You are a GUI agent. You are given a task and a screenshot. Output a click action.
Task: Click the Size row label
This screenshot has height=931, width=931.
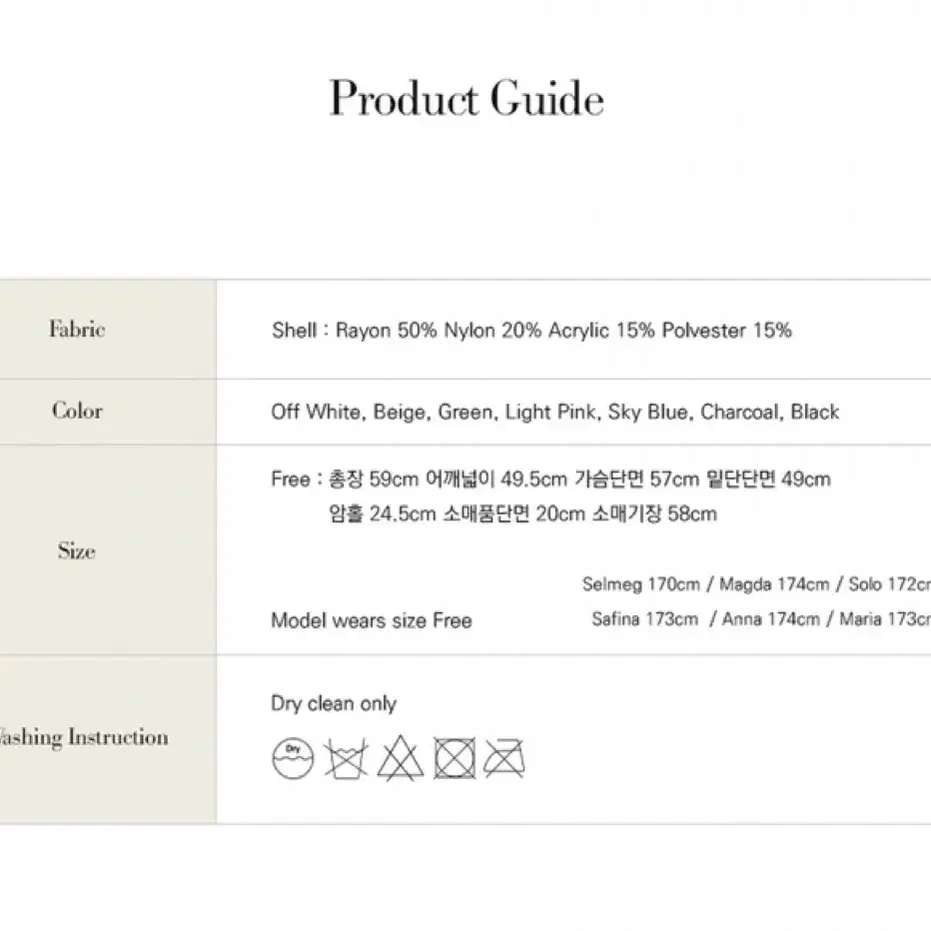[x=77, y=550]
